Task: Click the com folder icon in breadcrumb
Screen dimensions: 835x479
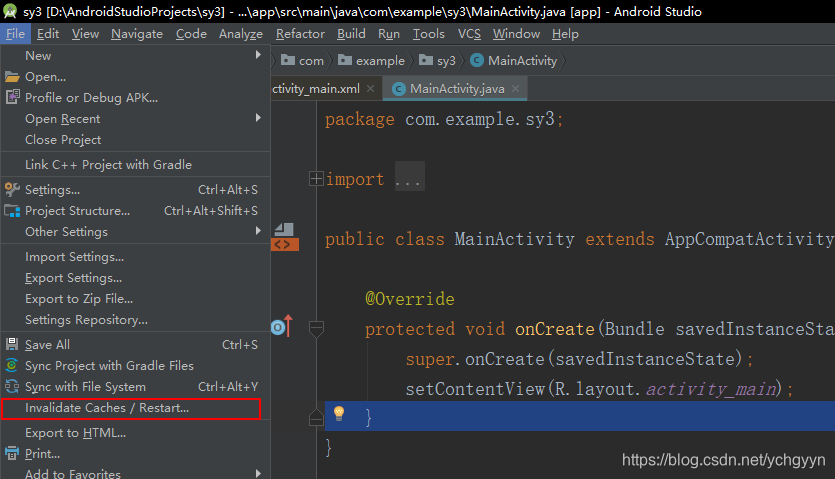Action: click(x=288, y=60)
